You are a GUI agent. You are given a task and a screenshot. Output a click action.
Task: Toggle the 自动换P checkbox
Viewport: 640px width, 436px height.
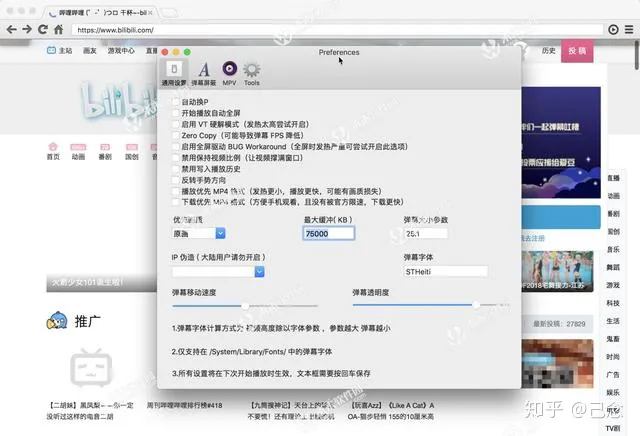pos(175,102)
